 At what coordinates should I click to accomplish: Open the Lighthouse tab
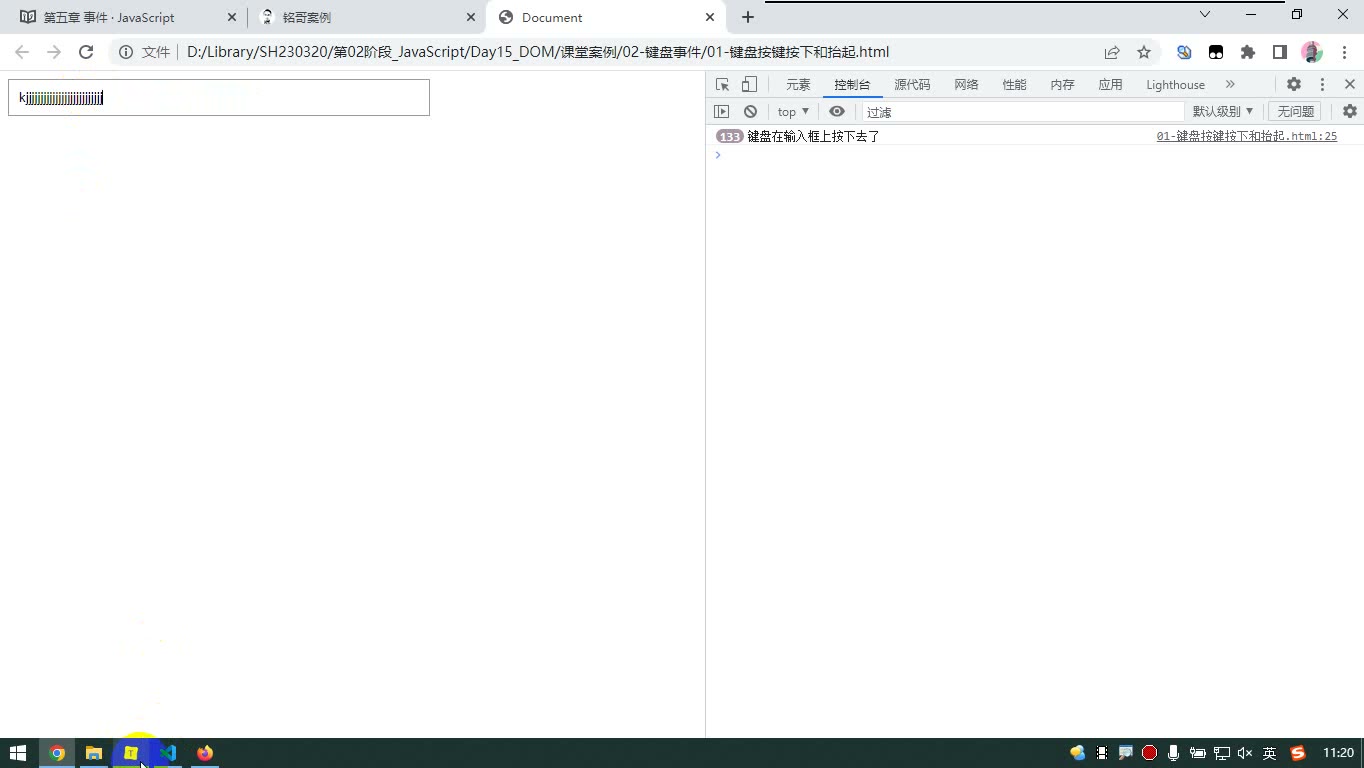(x=1175, y=85)
